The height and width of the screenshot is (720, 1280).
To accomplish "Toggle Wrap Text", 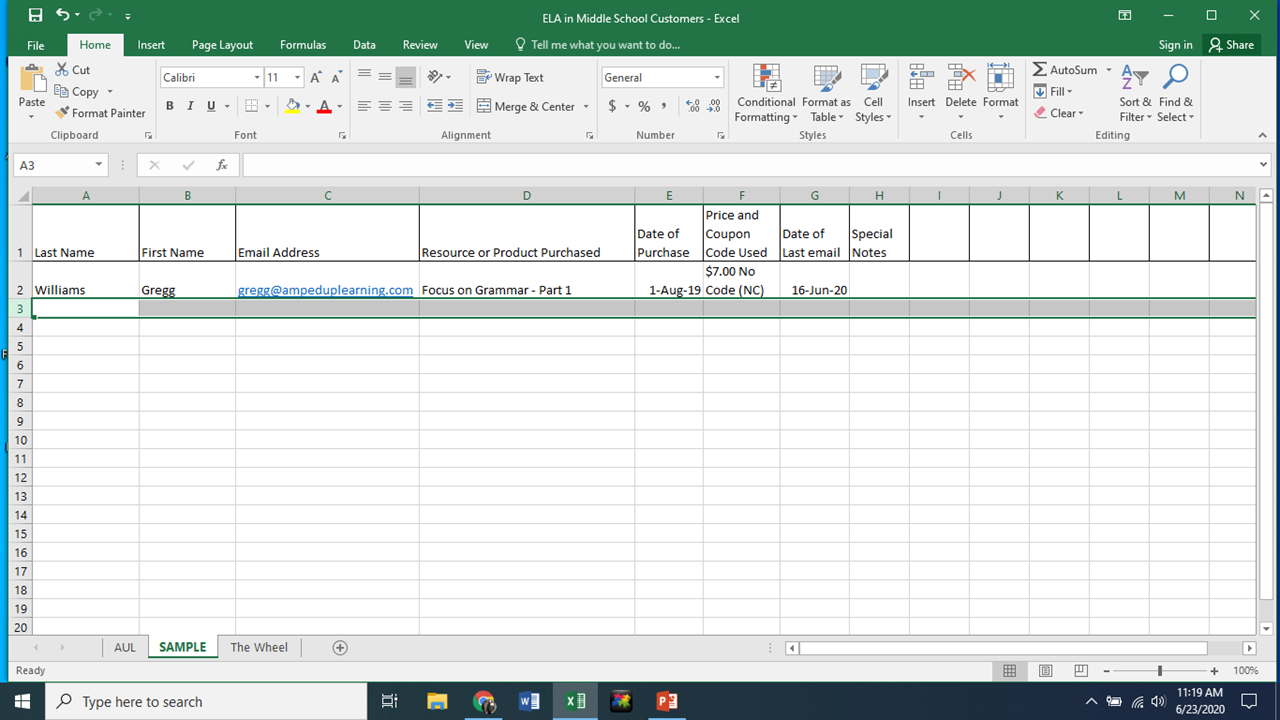I will click(x=510, y=77).
